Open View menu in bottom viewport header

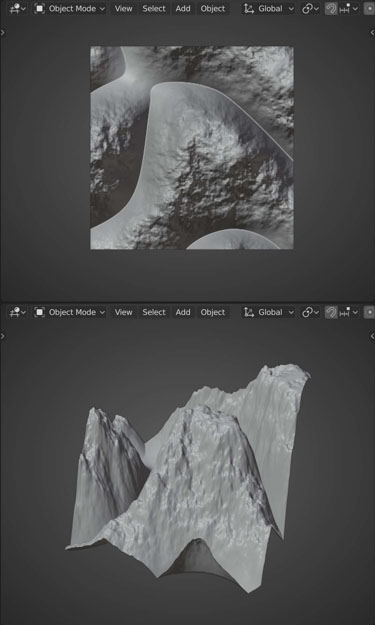point(124,312)
